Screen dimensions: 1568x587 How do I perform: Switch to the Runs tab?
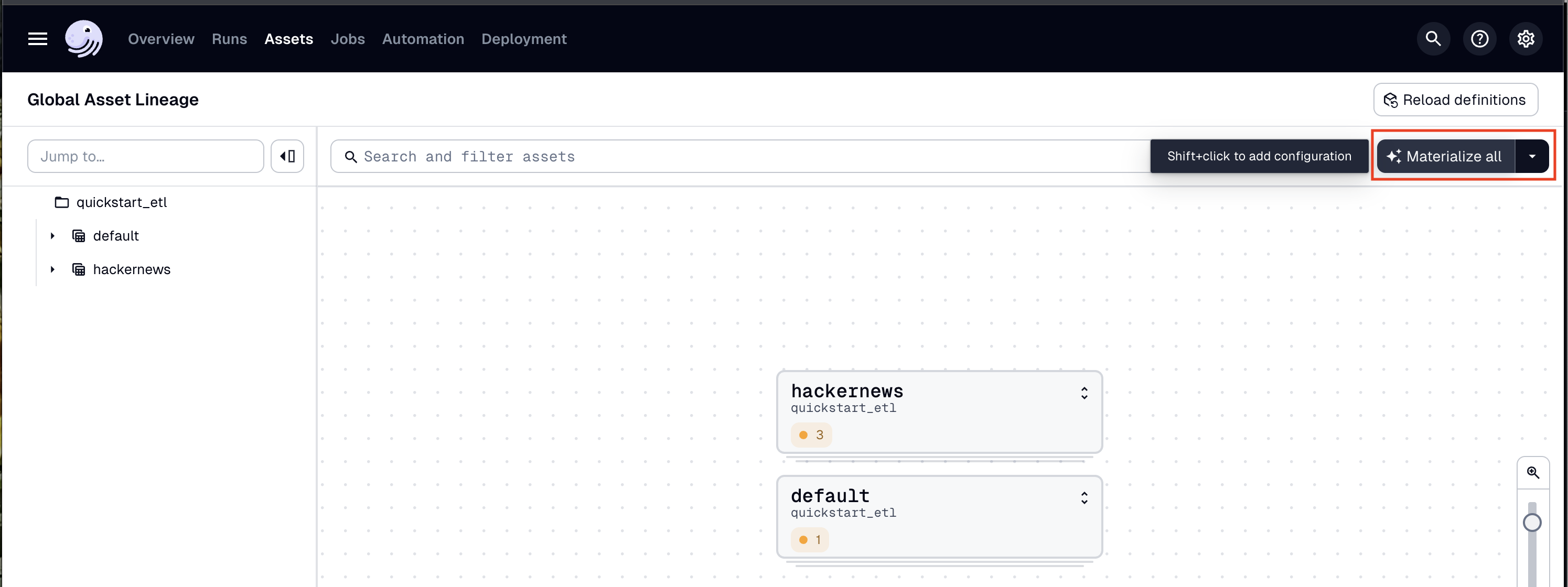click(x=229, y=38)
